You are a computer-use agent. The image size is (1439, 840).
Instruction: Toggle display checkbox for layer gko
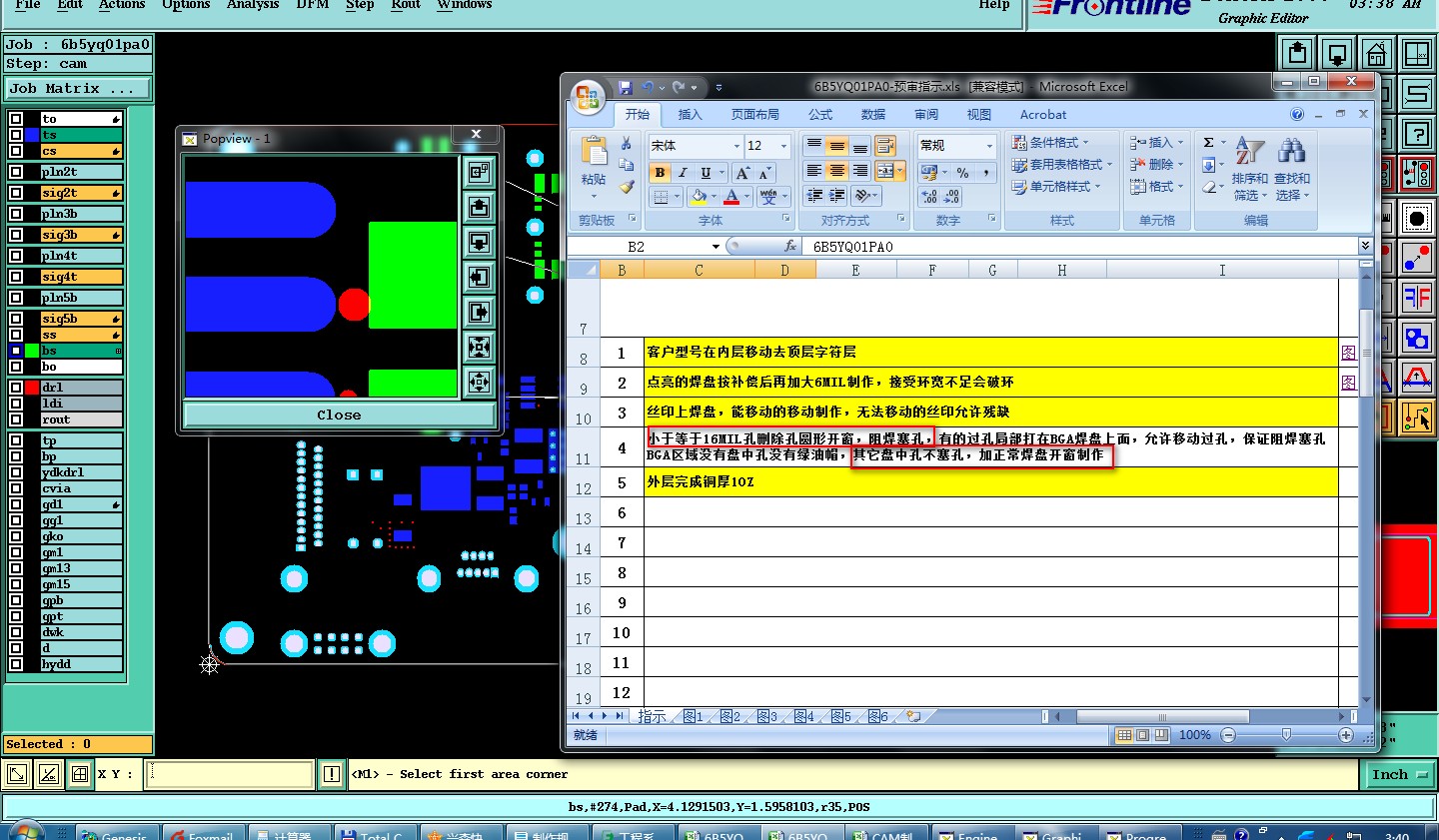(x=16, y=536)
